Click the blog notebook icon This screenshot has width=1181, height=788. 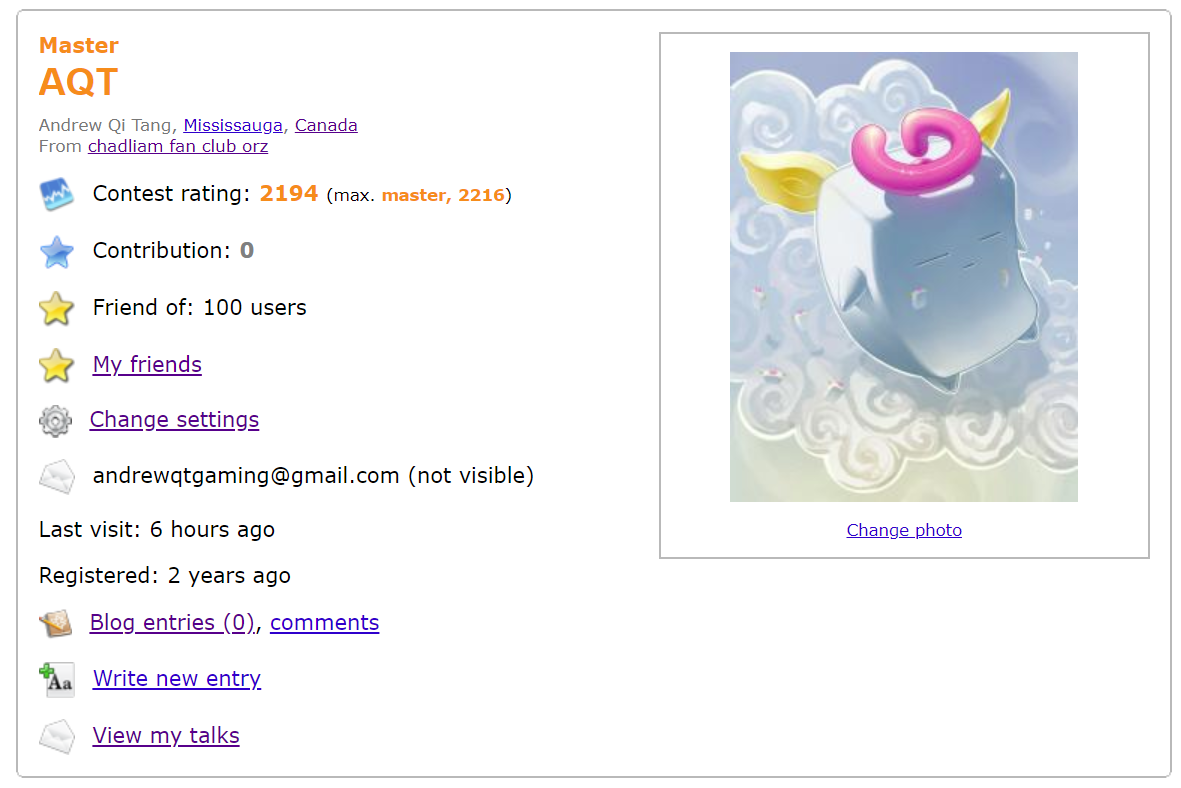56,623
